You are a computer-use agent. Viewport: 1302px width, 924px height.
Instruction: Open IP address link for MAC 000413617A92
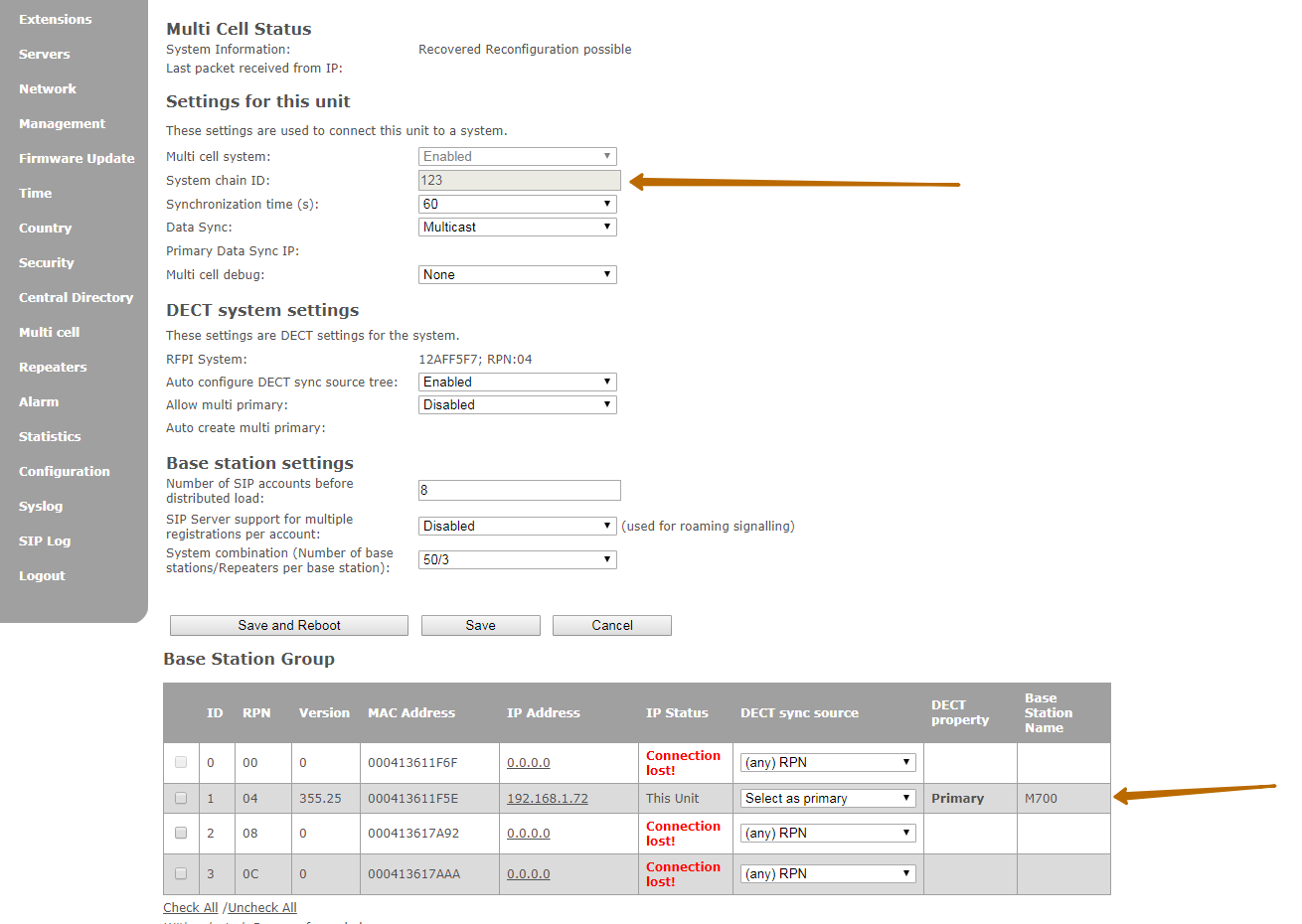pos(528,833)
